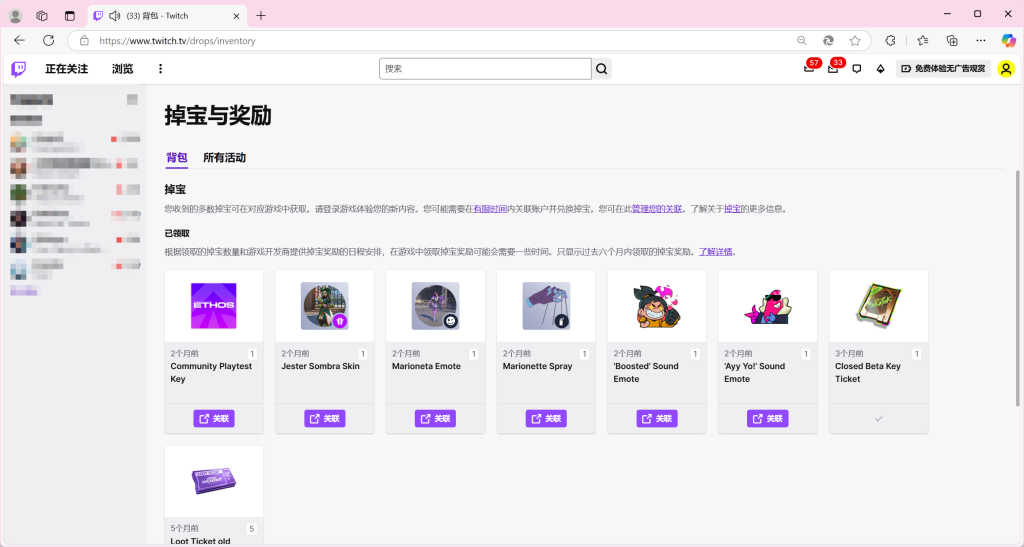Open 浏览 in the top nav
The image size is (1024, 547).
pyautogui.click(x=123, y=69)
